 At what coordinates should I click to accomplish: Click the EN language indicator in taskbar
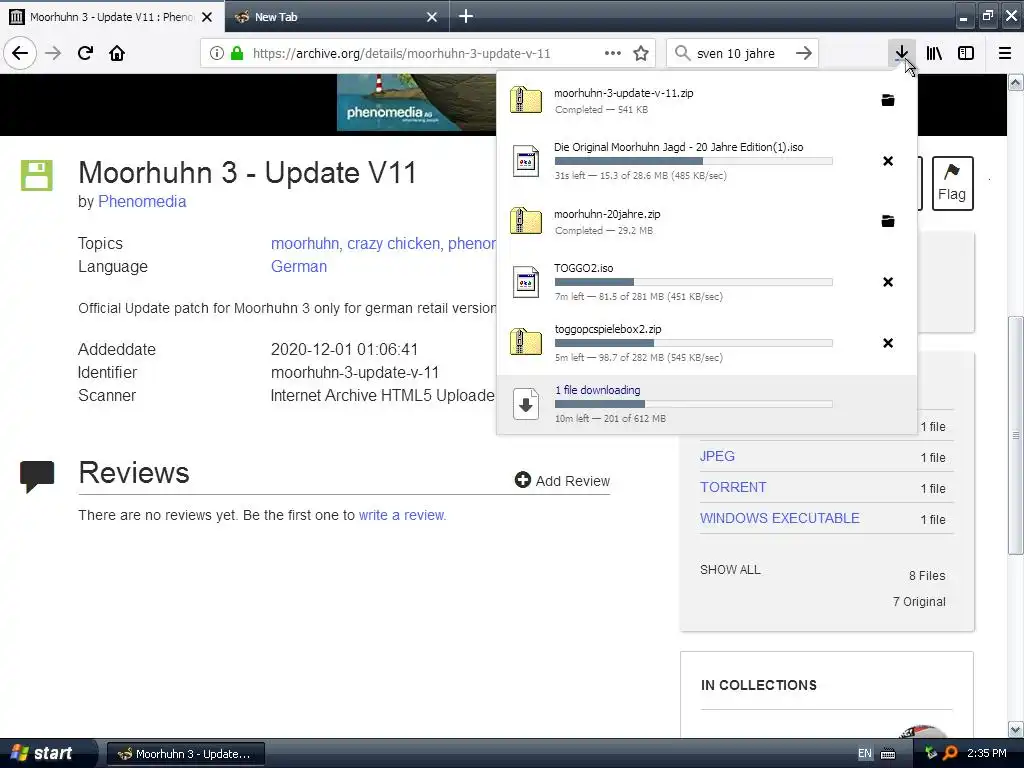click(x=865, y=754)
